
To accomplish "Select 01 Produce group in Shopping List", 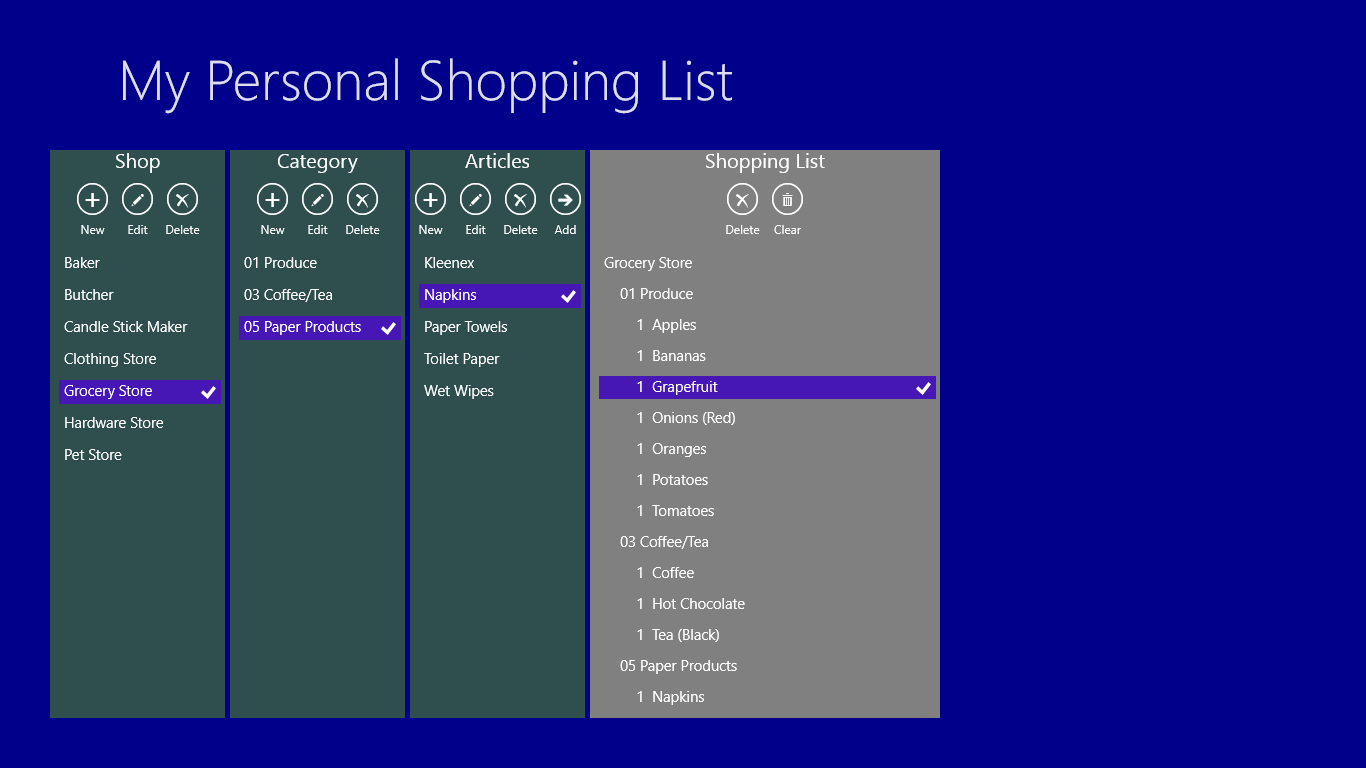I will click(656, 294).
